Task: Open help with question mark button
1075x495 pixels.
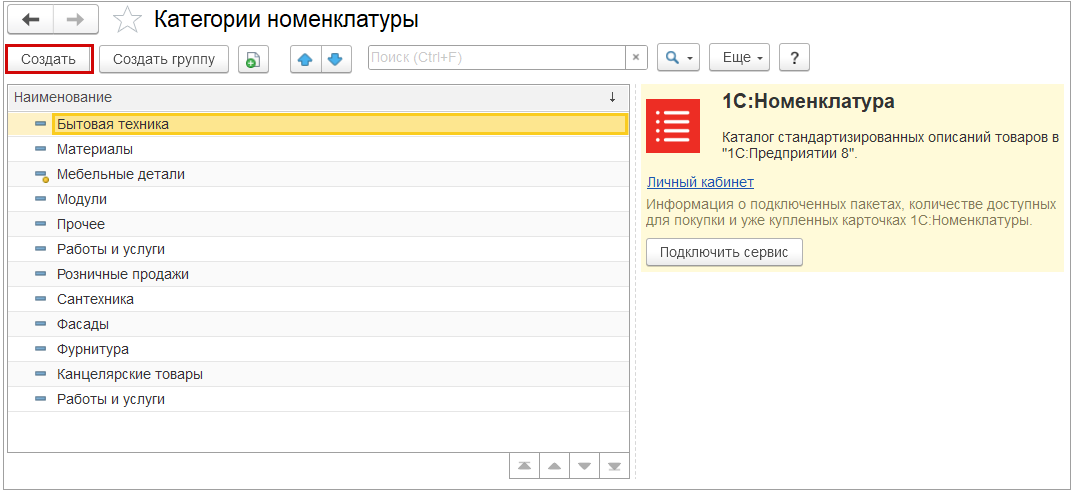Action: tap(794, 59)
